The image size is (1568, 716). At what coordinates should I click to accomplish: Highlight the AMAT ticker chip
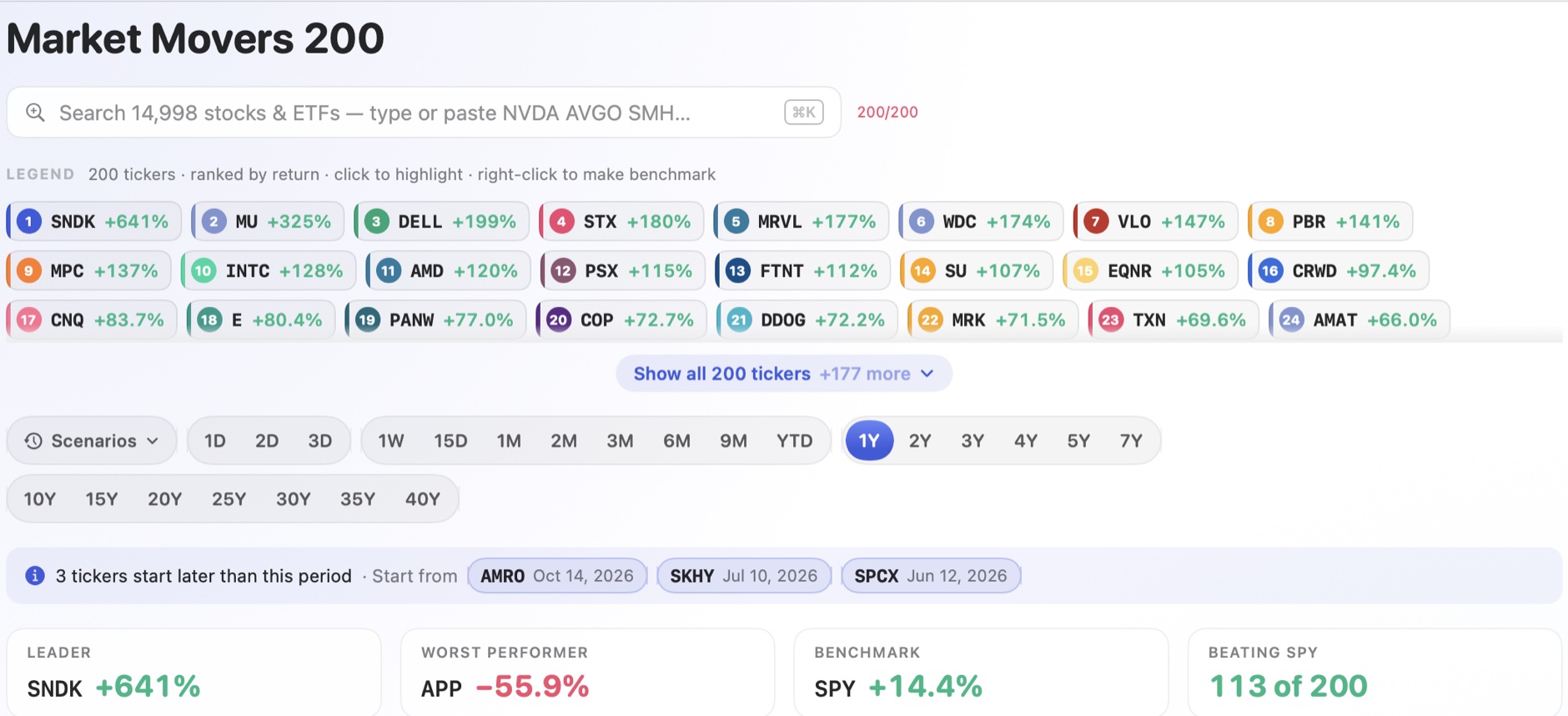1359,320
